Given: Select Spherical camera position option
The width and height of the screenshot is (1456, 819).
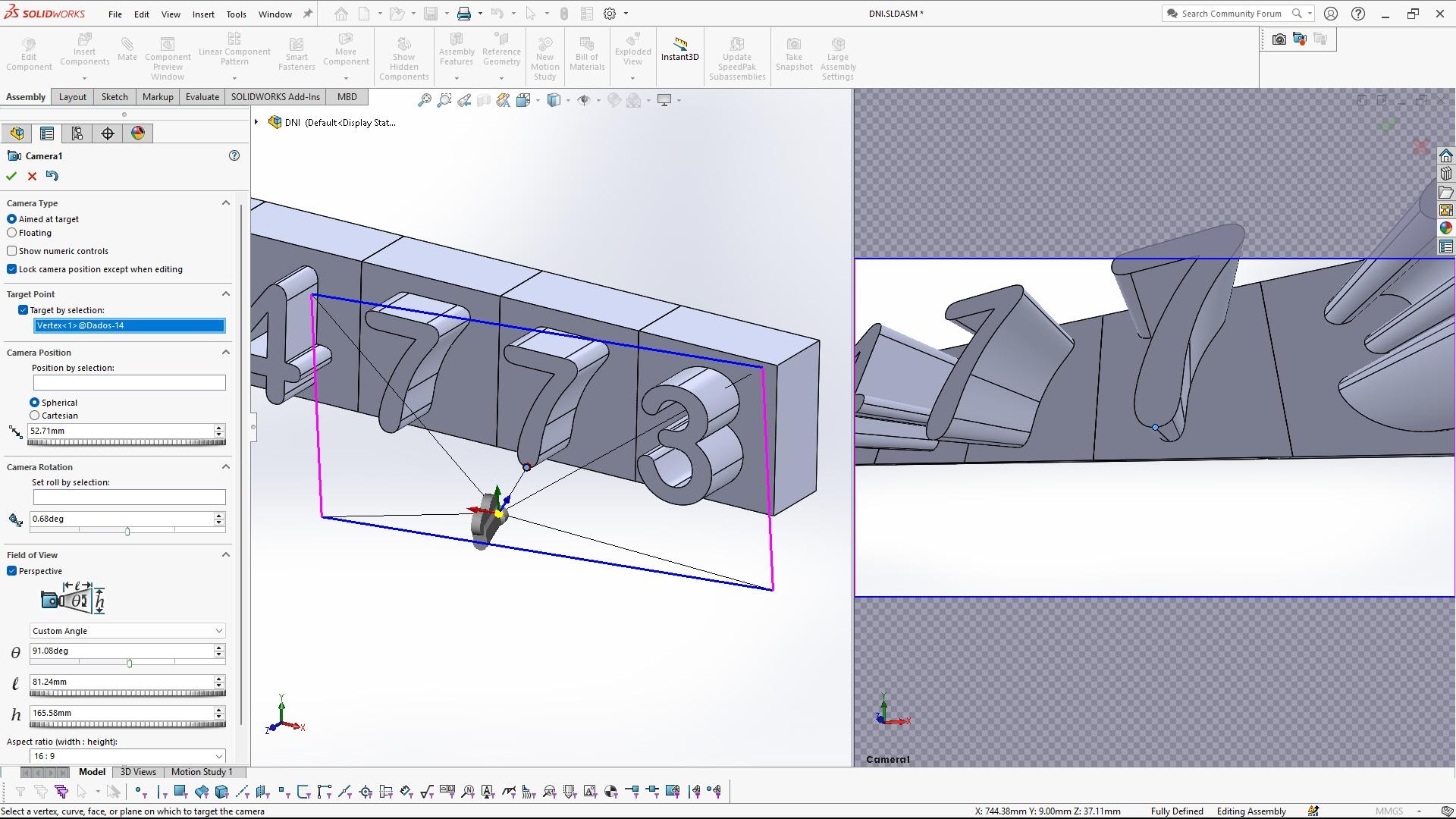Looking at the screenshot, I should point(35,403).
